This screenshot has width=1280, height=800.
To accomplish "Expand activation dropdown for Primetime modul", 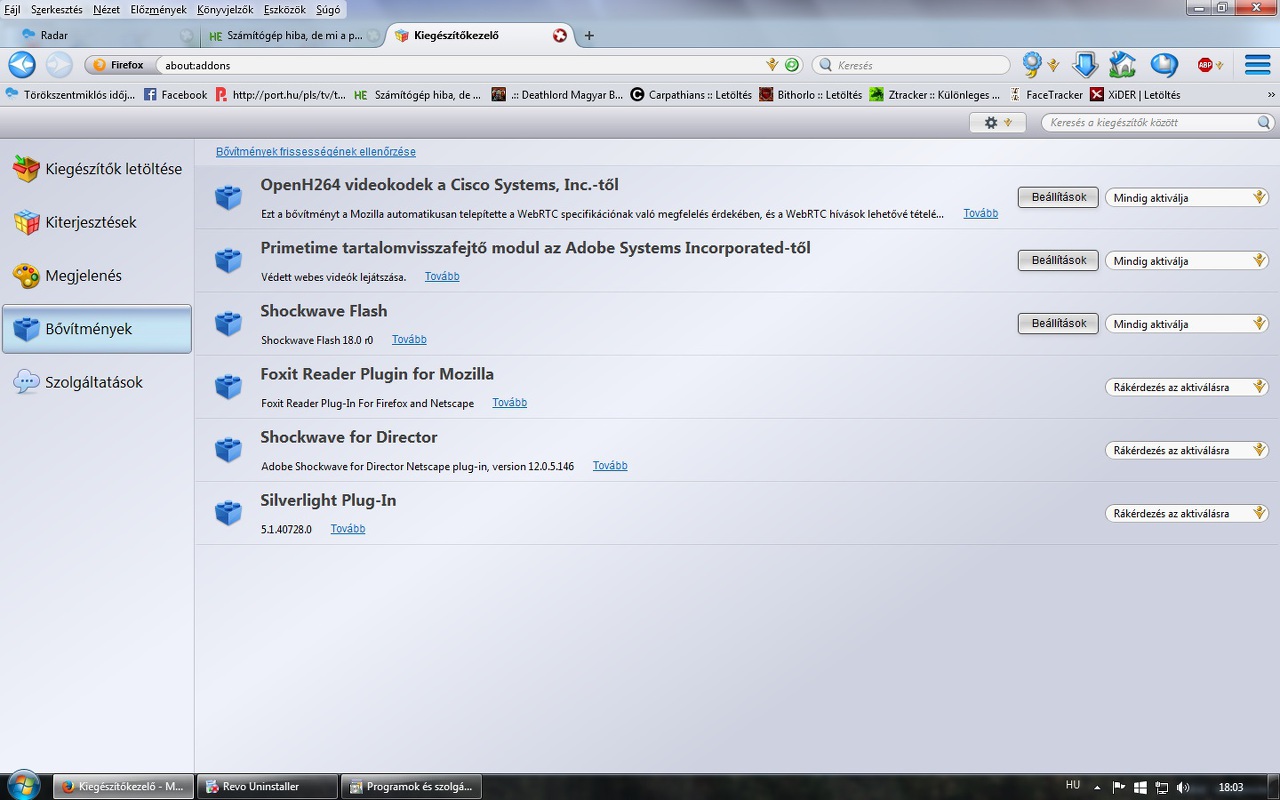I will [x=1187, y=261].
